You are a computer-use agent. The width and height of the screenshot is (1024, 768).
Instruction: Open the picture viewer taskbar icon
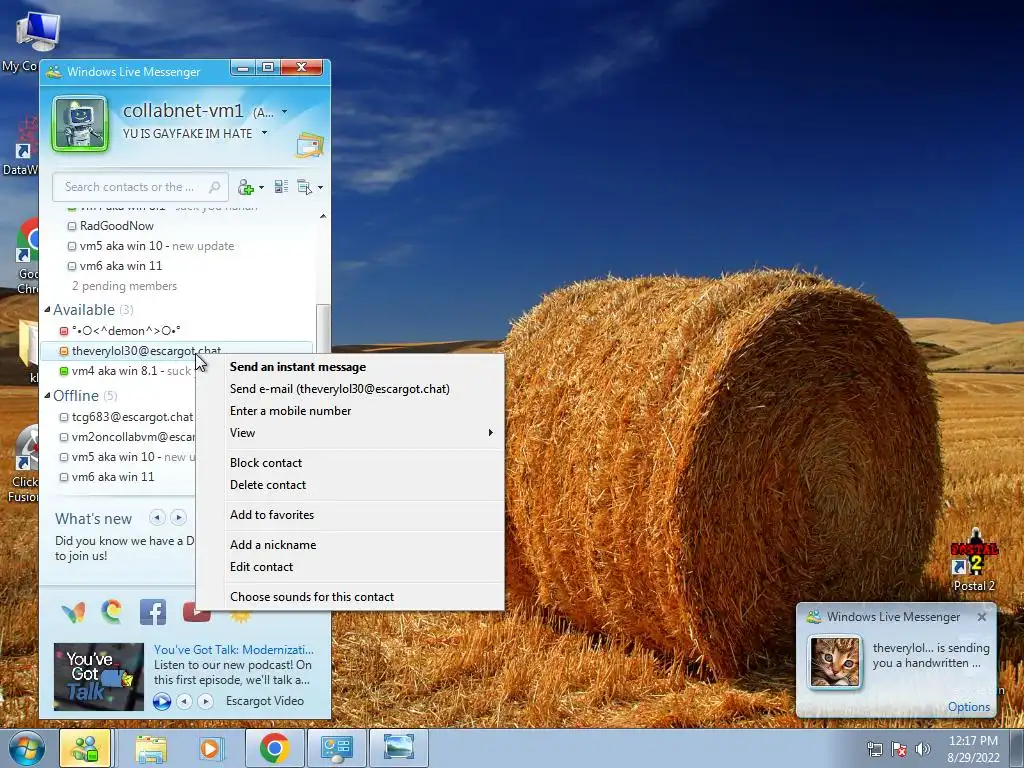(x=399, y=748)
